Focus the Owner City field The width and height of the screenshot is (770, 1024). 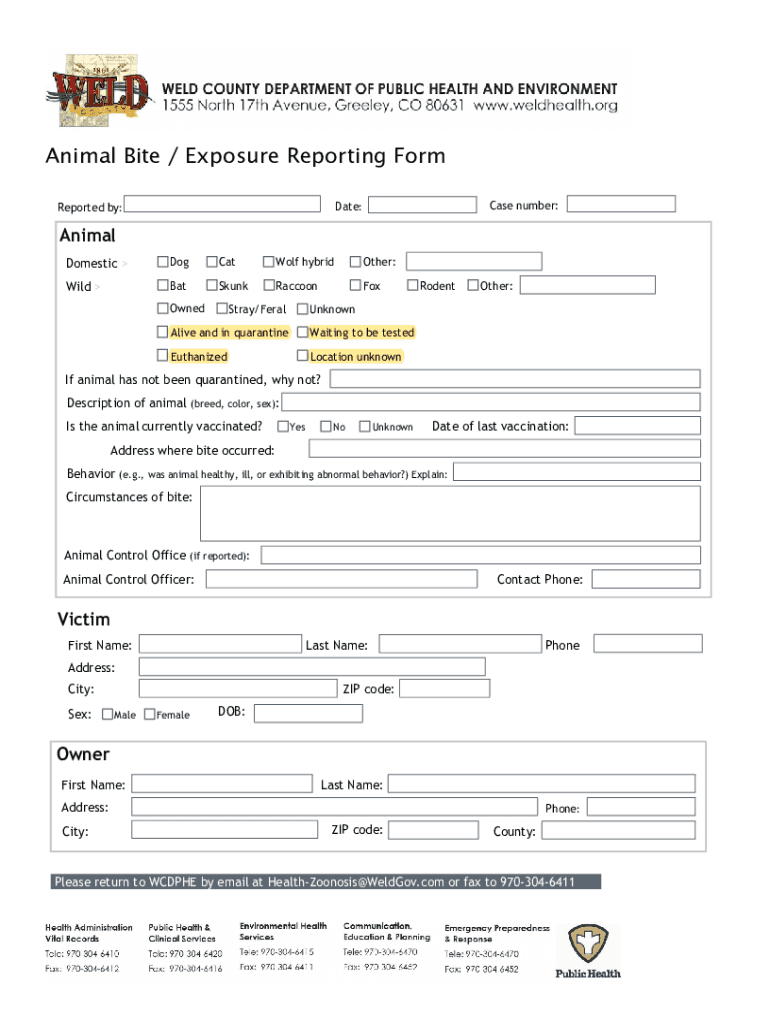pyautogui.click(x=225, y=829)
